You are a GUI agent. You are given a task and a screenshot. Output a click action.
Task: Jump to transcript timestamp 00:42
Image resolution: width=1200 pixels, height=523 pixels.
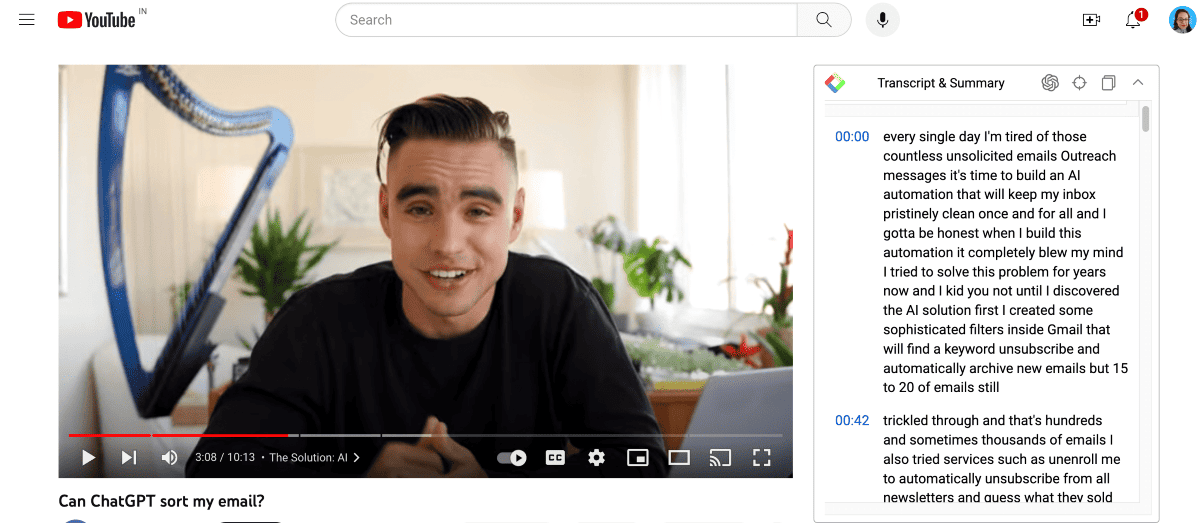click(x=852, y=421)
